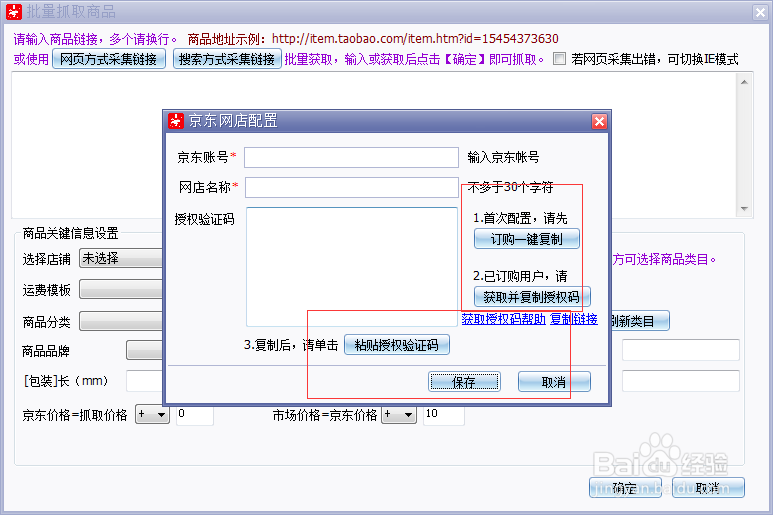773x515 pixels.
Task: Close the 京东网店配置 dialog
Action: click(x=599, y=121)
